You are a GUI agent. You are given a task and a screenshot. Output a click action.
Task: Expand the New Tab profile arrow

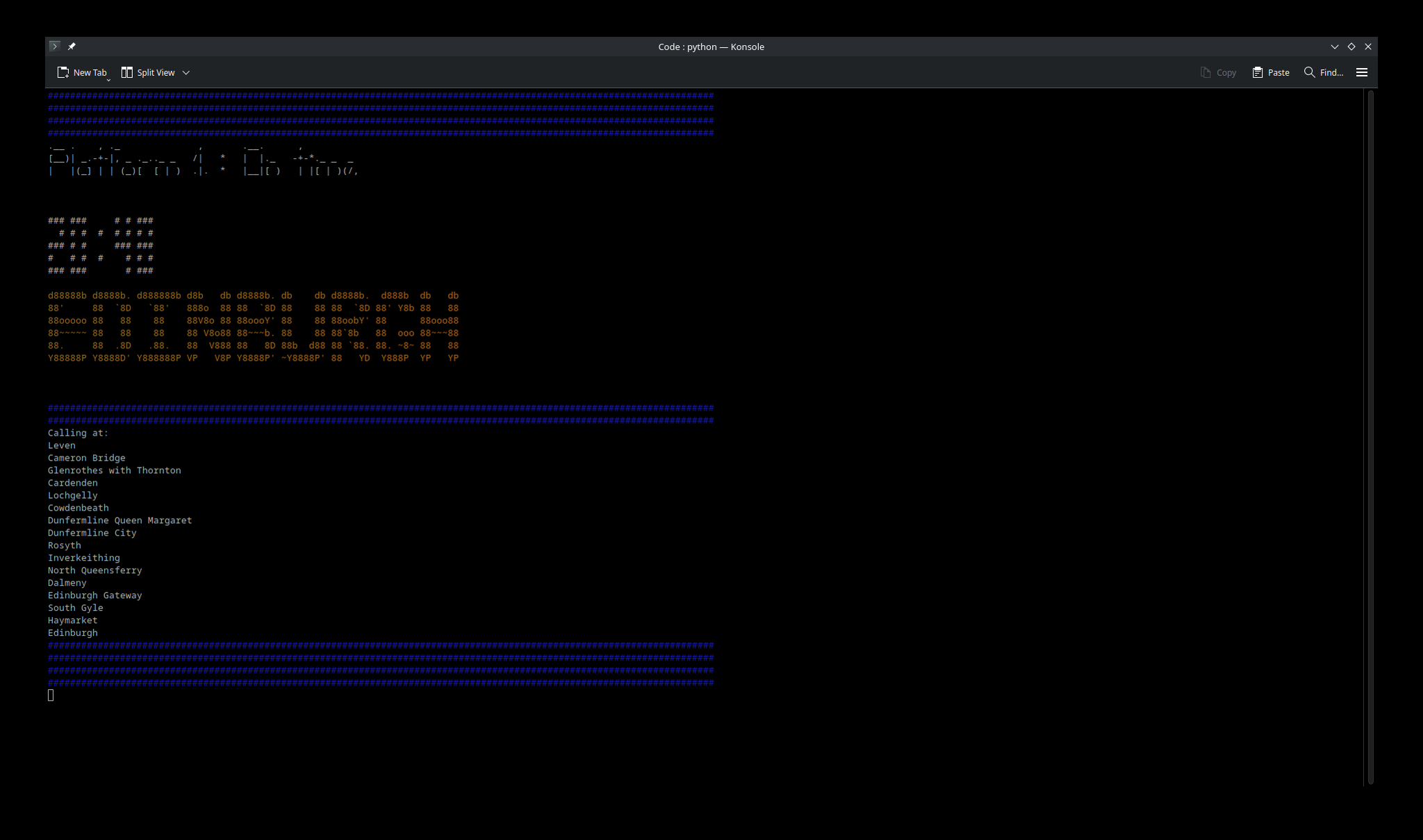click(109, 80)
